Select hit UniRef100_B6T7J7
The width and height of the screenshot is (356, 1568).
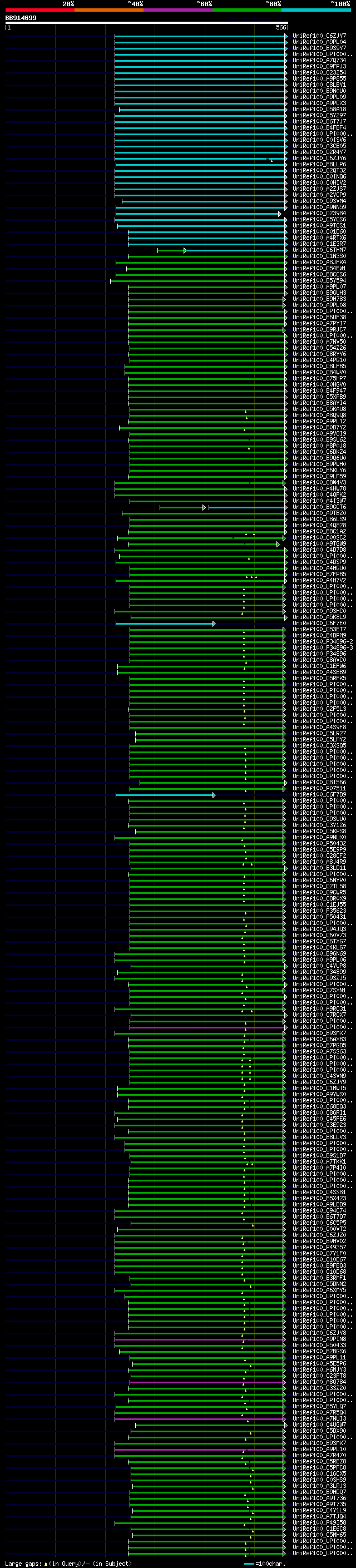pos(319,121)
